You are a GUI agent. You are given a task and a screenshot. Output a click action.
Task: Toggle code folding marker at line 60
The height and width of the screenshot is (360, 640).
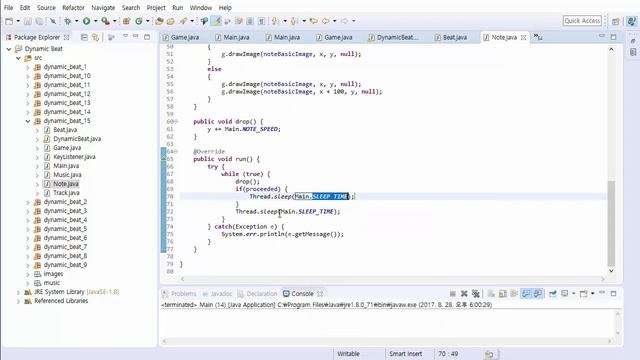click(176, 122)
